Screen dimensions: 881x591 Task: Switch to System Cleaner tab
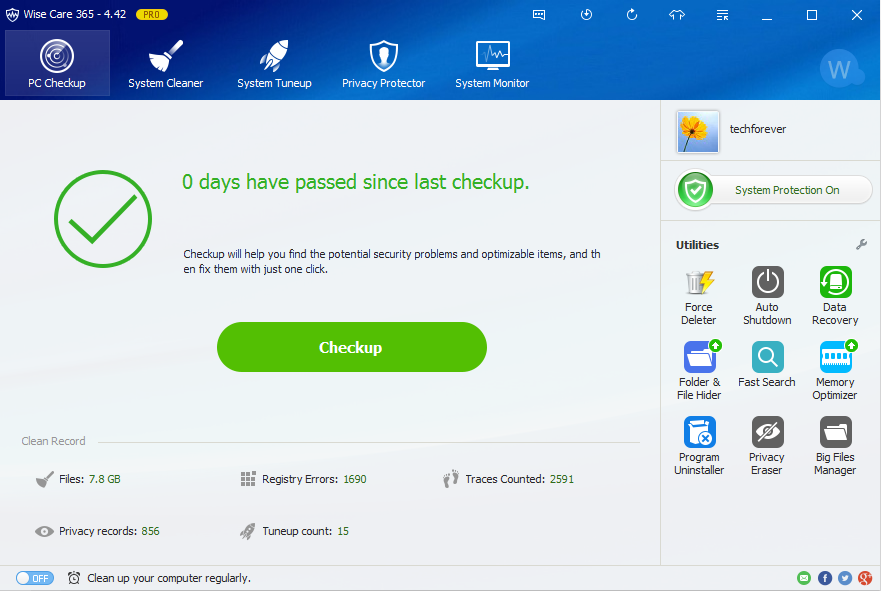[165, 63]
